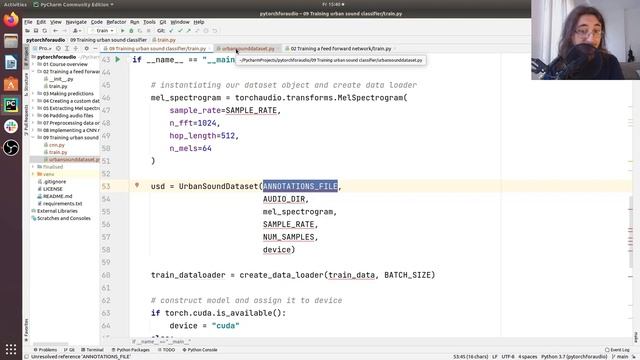Click the Collapse All icon in Project panel

[x=76, y=48]
